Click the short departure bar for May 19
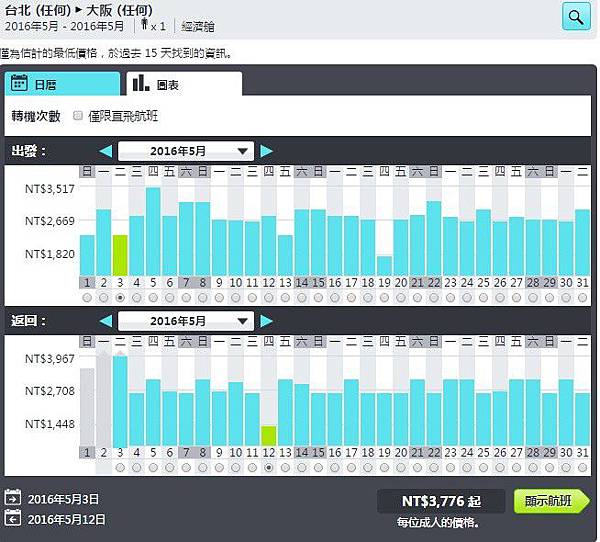 [x=384, y=266]
